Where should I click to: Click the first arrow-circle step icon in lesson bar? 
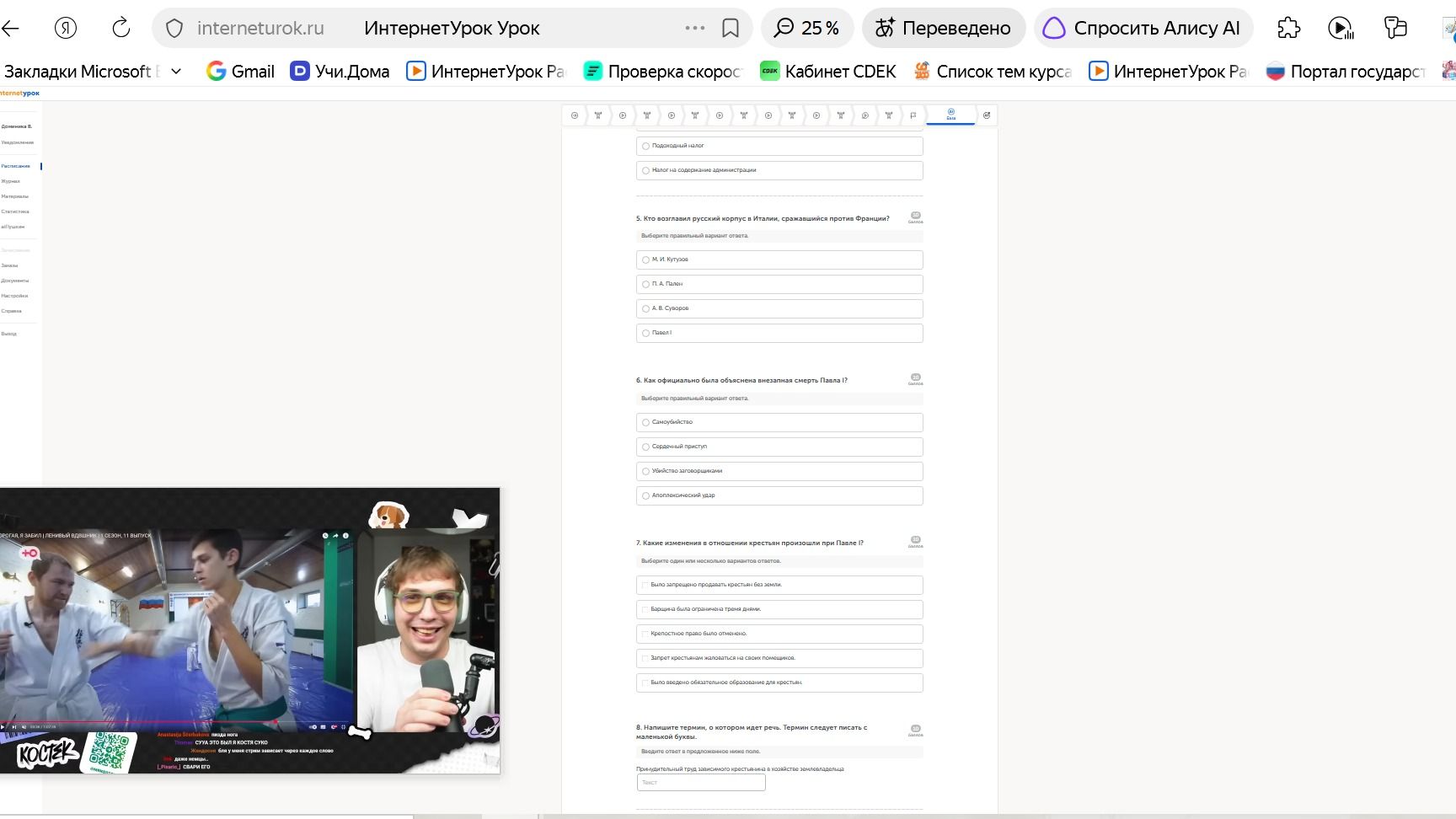575,115
